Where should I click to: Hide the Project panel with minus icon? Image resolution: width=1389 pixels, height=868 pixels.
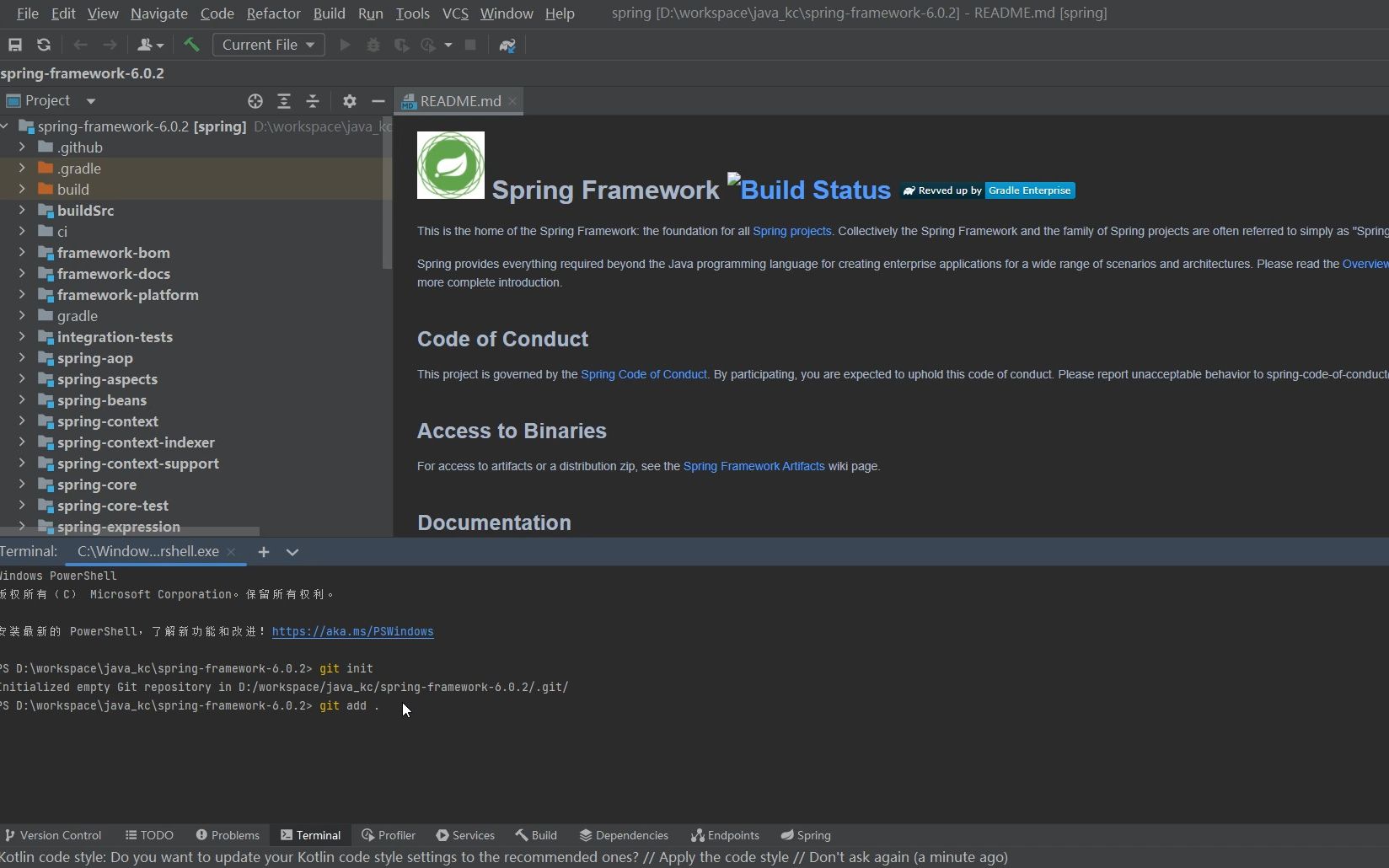[x=378, y=101]
